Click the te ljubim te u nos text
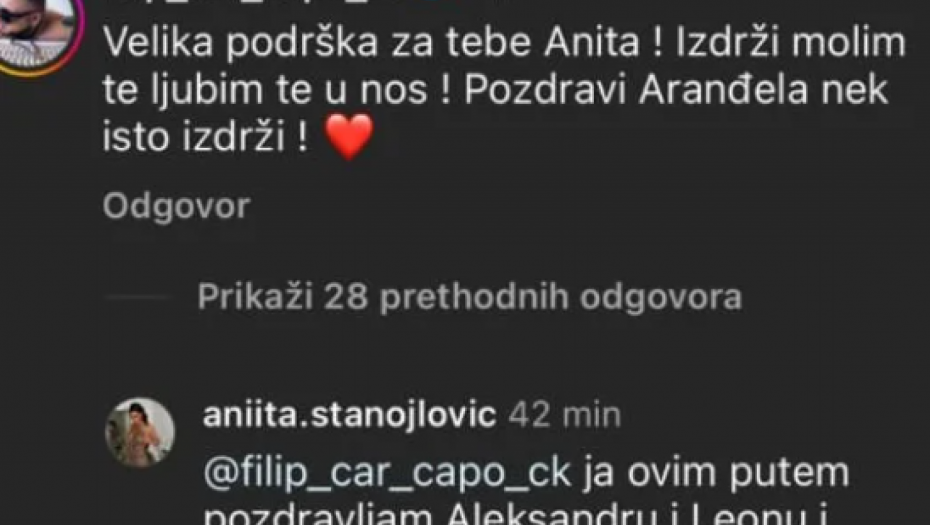Viewport: 930px width, 525px height. tap(265, 90)
